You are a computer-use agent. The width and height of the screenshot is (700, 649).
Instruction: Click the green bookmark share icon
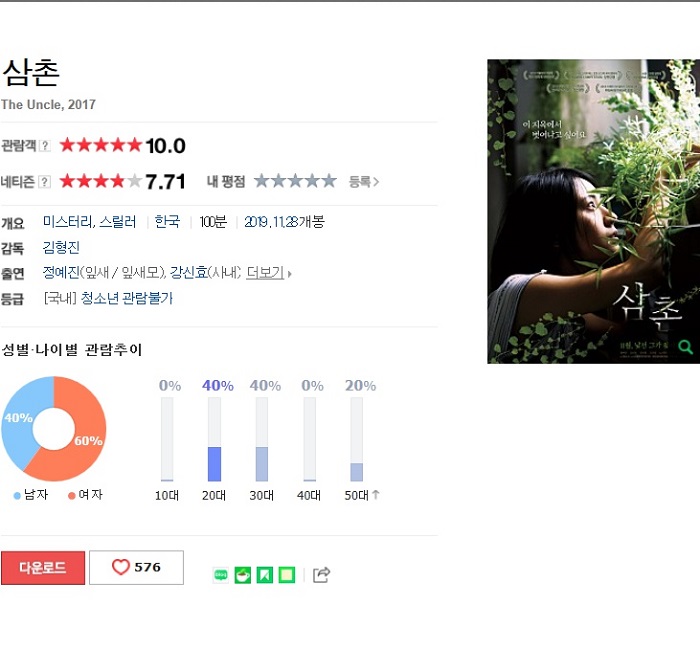pos(264,575)
